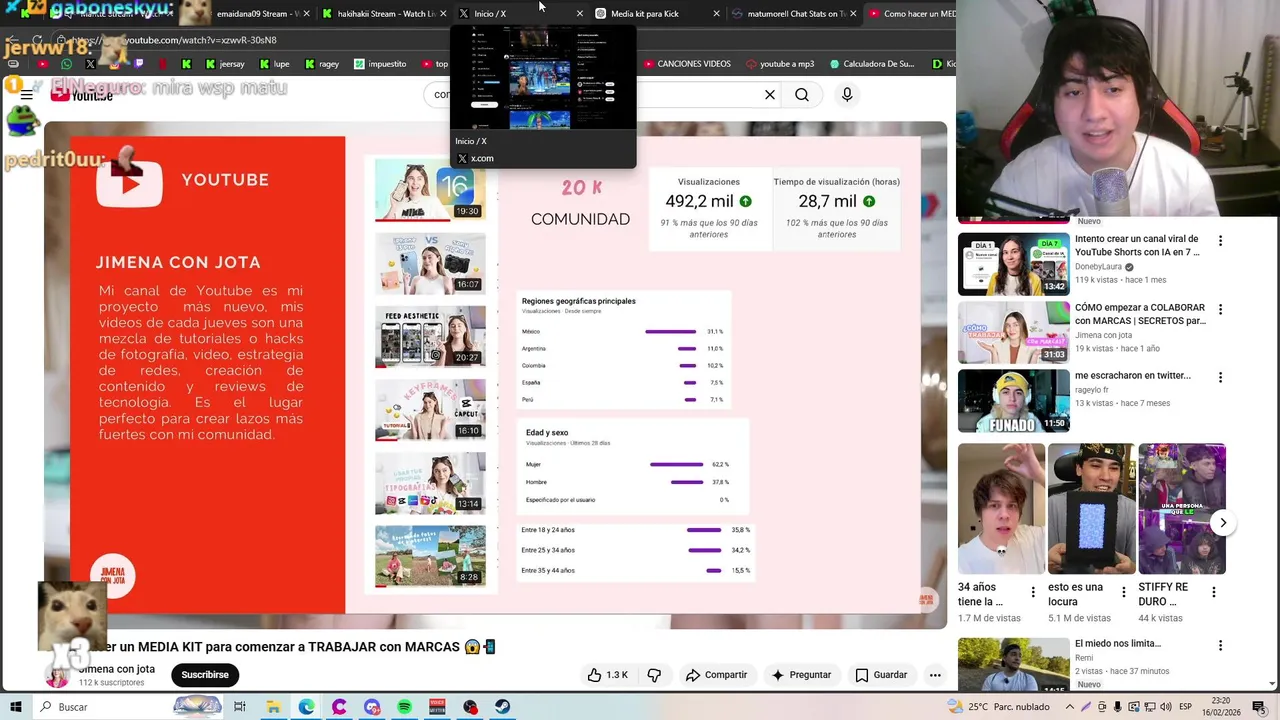Advance the Shorts shelf with the right arrow

[x=1223, y=523]
